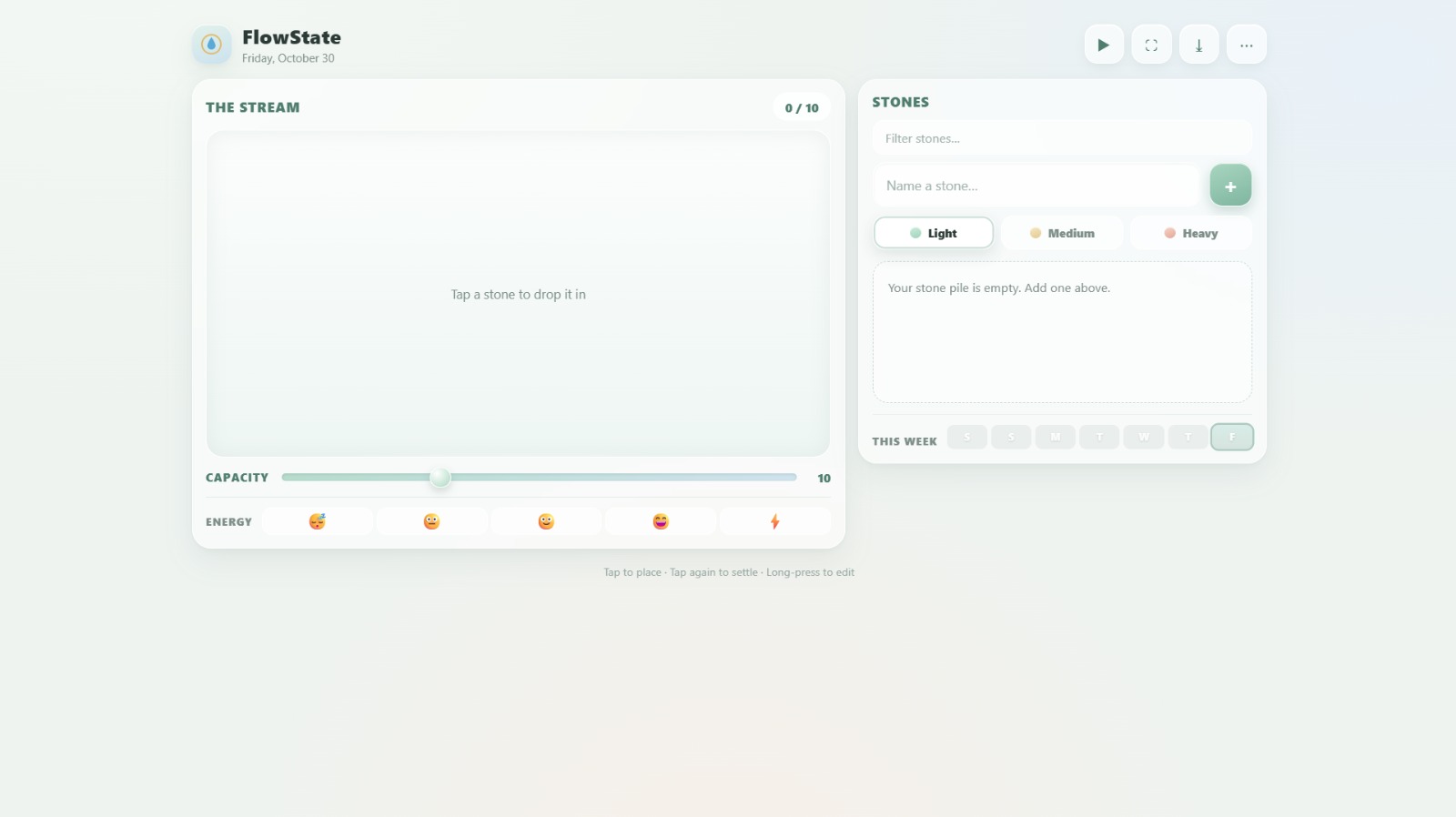Click the download arrow icon
The height and width of the screenshot is (817, 1456).
1199,45
